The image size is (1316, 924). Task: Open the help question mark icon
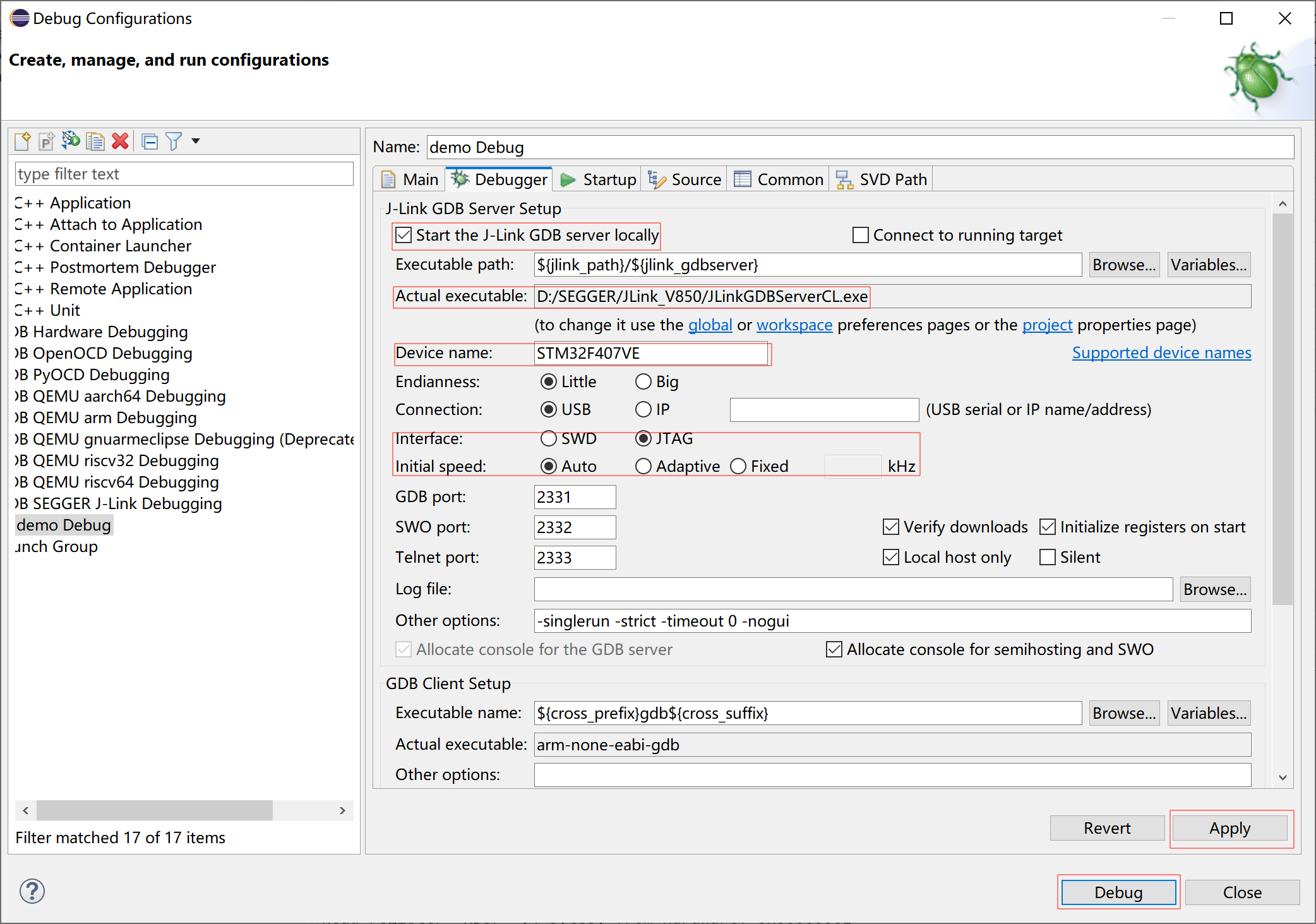pyautogui.click(x=32, y=891)
